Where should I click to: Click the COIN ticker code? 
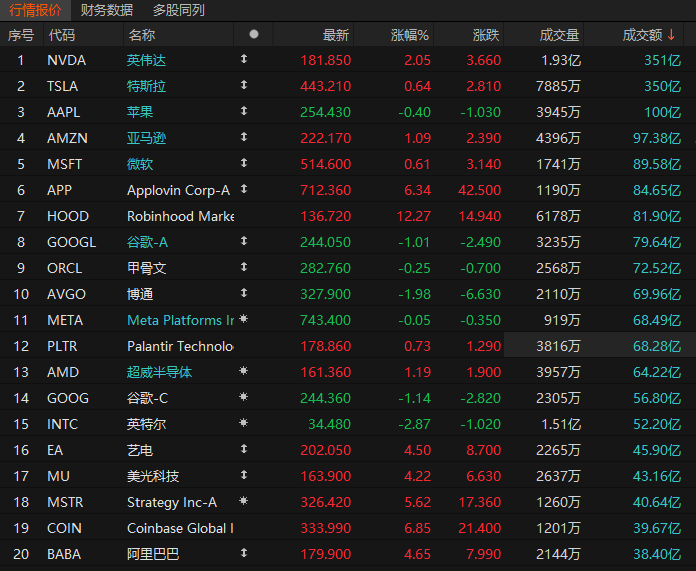pos(64,528)
